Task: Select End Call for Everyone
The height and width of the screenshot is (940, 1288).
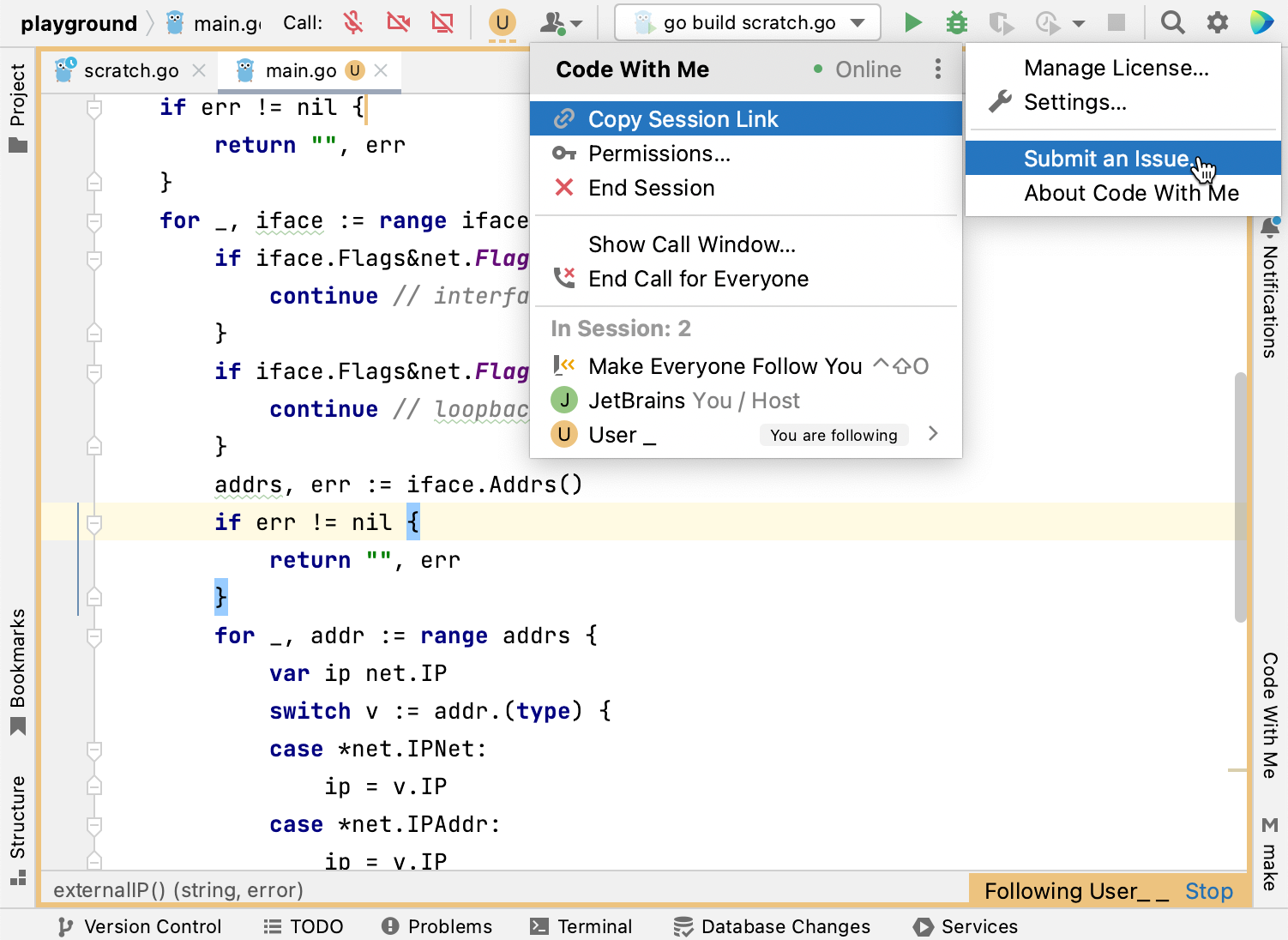Action: pyautogui.click(x=746, y=279)
